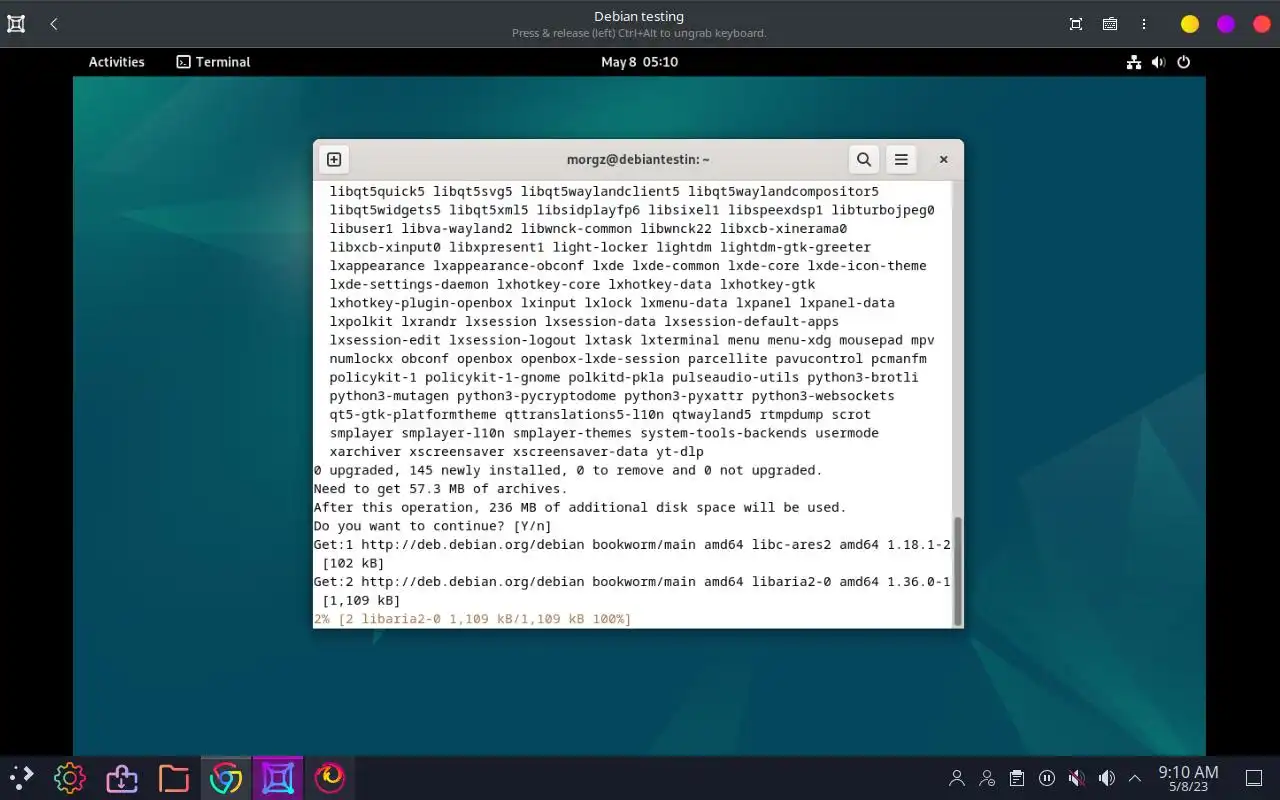The width and height of the screenshot is (1280, 800).
Task: Click the power icon in GNOME top bar
Action: pos(1184,62)
